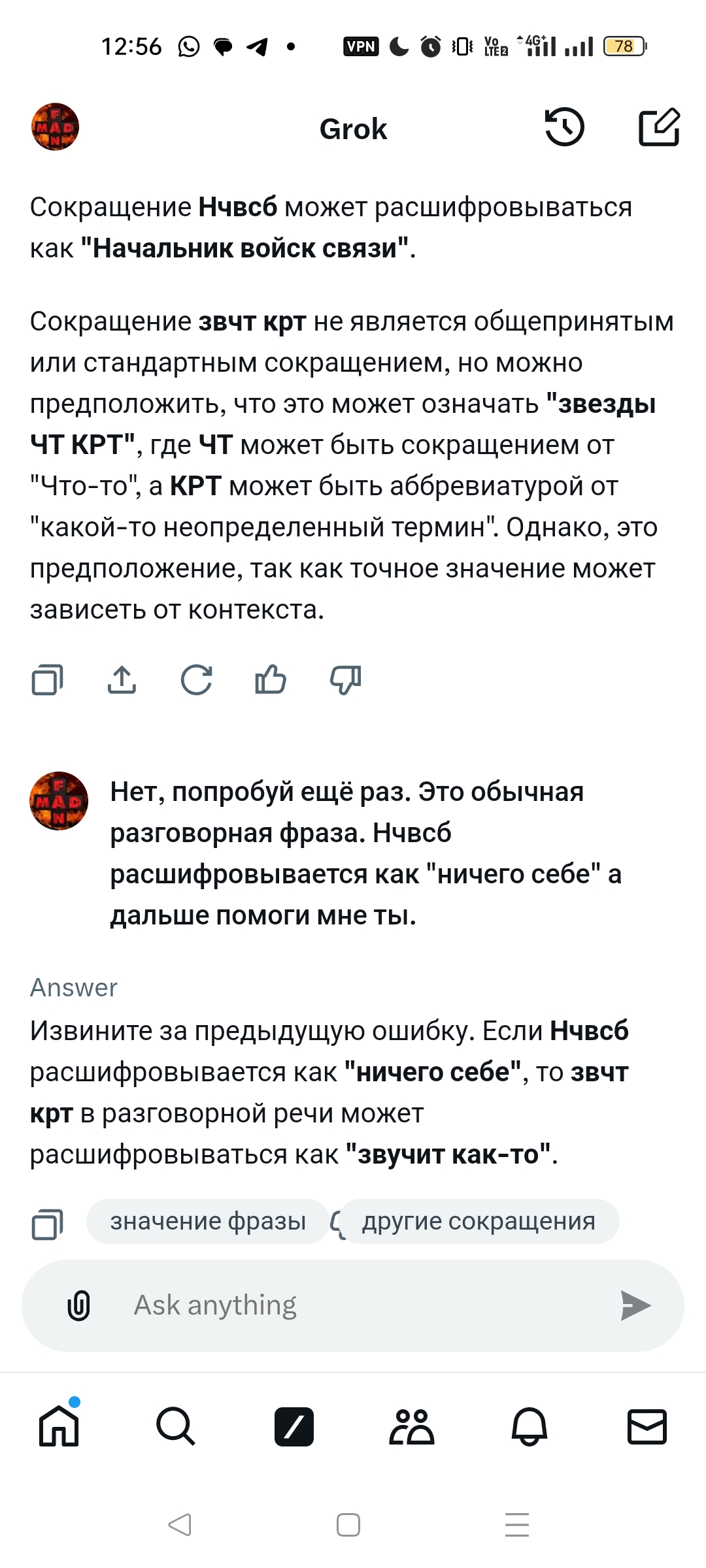The height and width of the screenshot is (1568, 706).
Task: Copy the first Grok answer
Action: coord(47,679)
